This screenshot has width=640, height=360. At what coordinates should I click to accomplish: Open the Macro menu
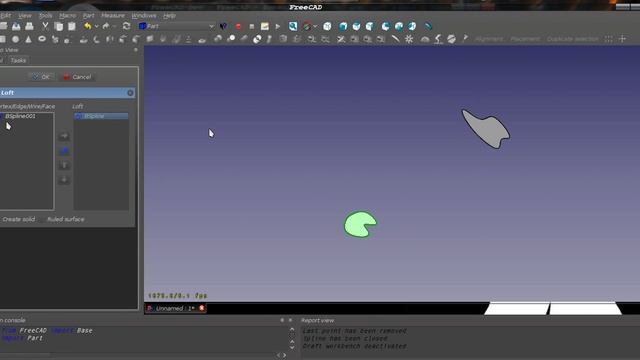(x=67, y=16)
